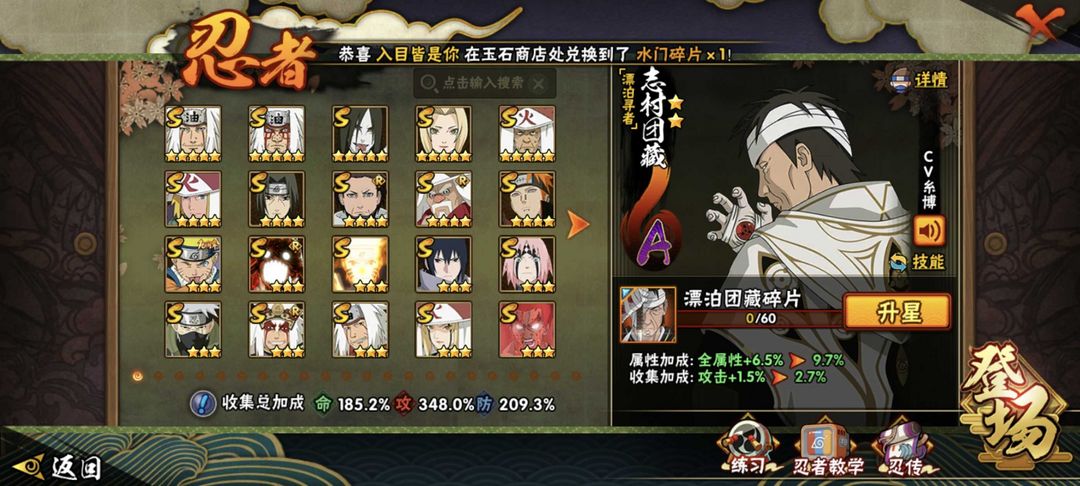Select the pink-haired Sakura ninja portrait
Screen dimensions: 1080x486
[x=527, y=264]
